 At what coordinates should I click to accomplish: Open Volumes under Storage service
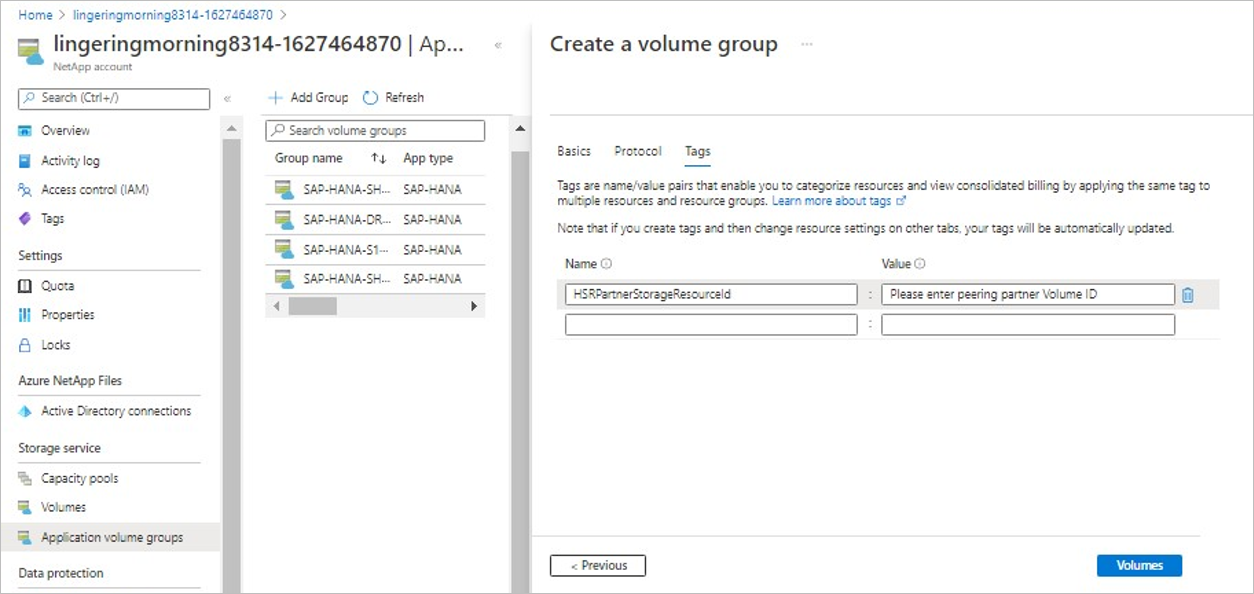[63, 508]
